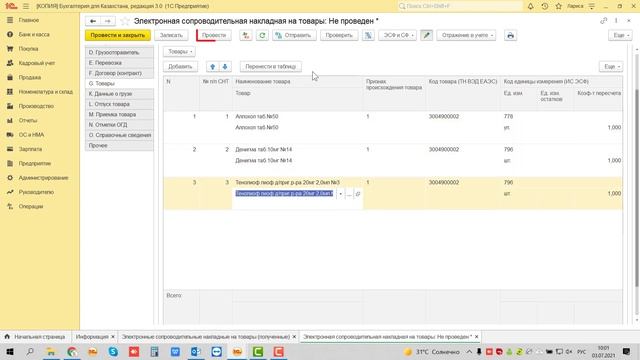Open ОС и НМА section
Viewport: 640px width, 360px height.
point(31,135)
